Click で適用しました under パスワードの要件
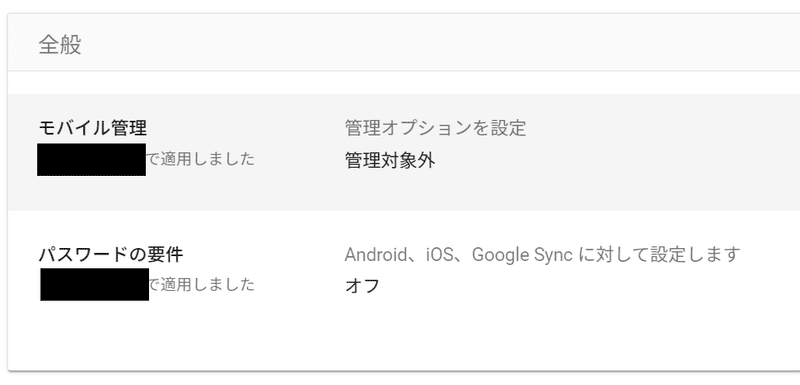 pos(202,285)
